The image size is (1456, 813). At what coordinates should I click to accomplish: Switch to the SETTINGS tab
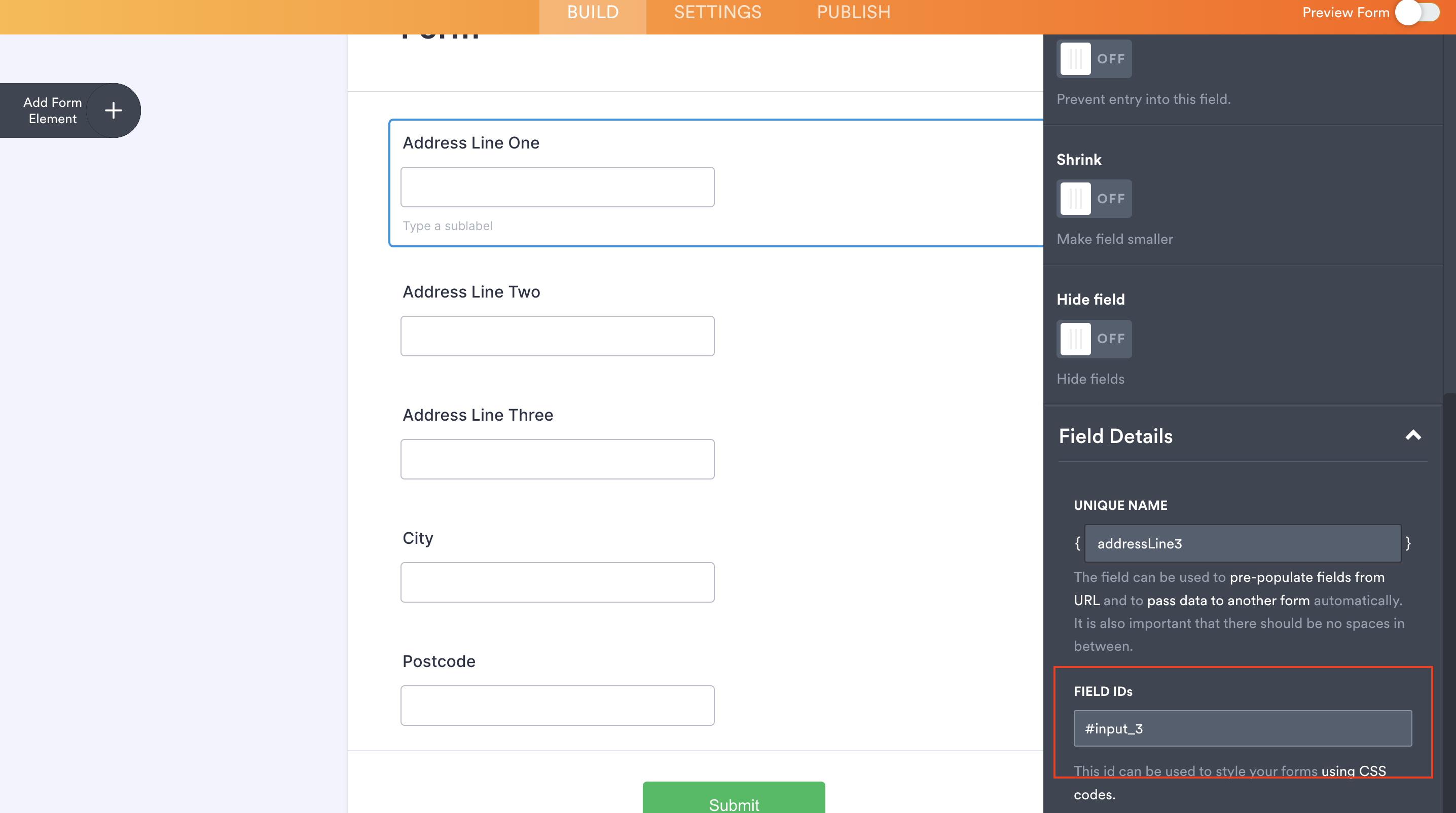(717, 12)
